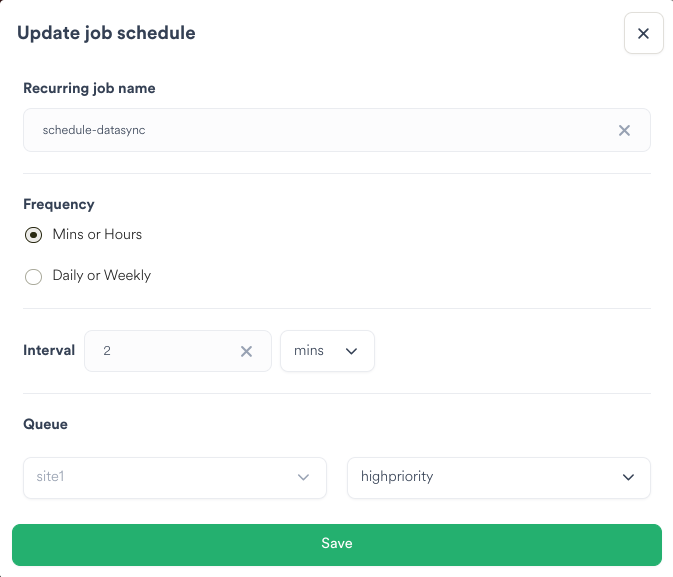Click the chevron arrow in site1 field
The width and height of the screenshot is (673, 577).
(x=304, y=478)
